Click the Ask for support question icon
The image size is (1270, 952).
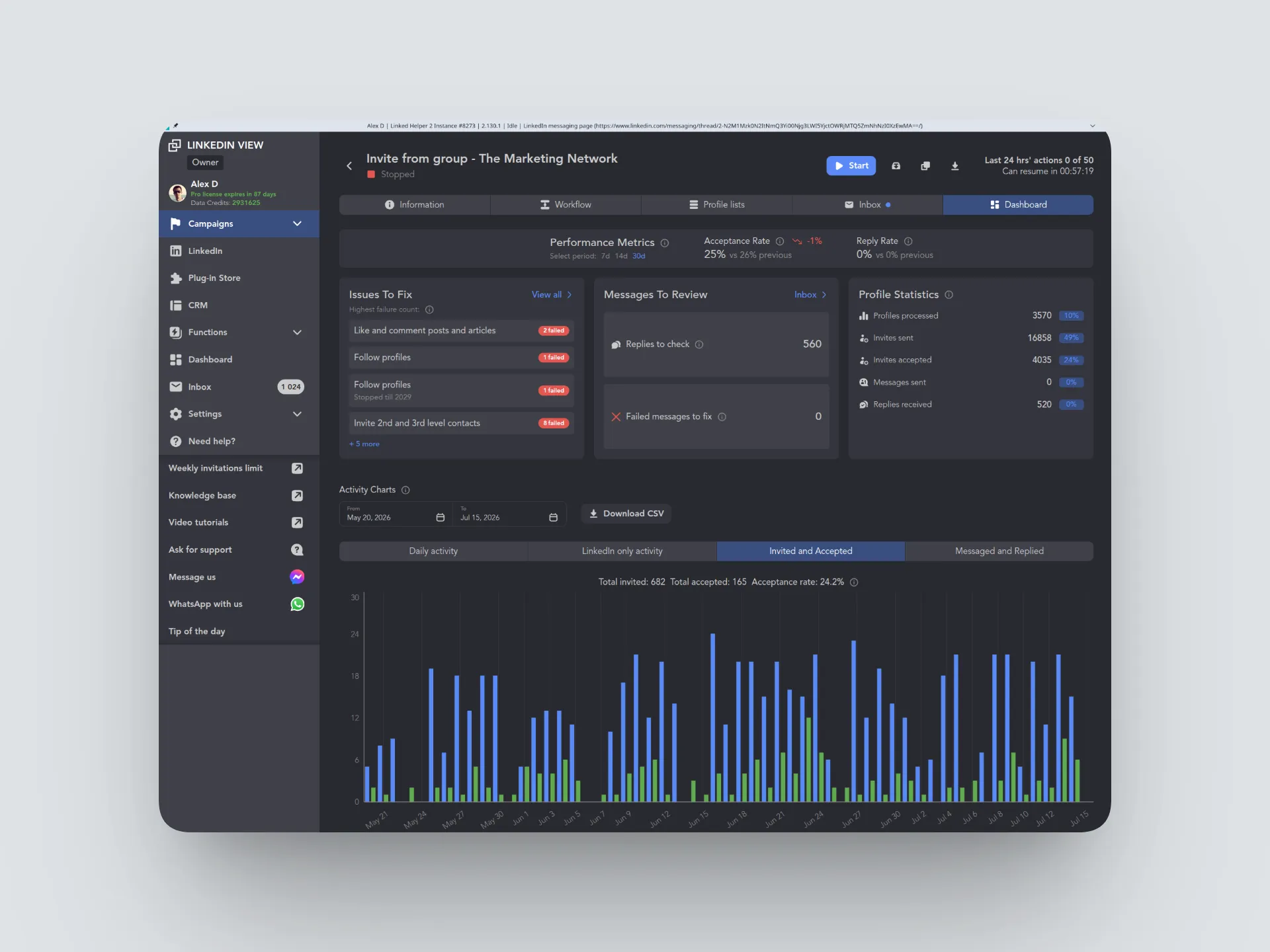[297, 549]
